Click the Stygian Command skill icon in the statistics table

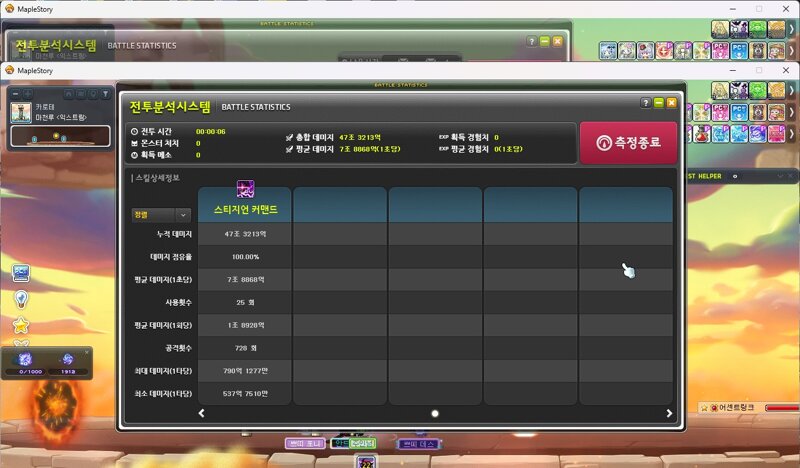click(x=245, y=189)
